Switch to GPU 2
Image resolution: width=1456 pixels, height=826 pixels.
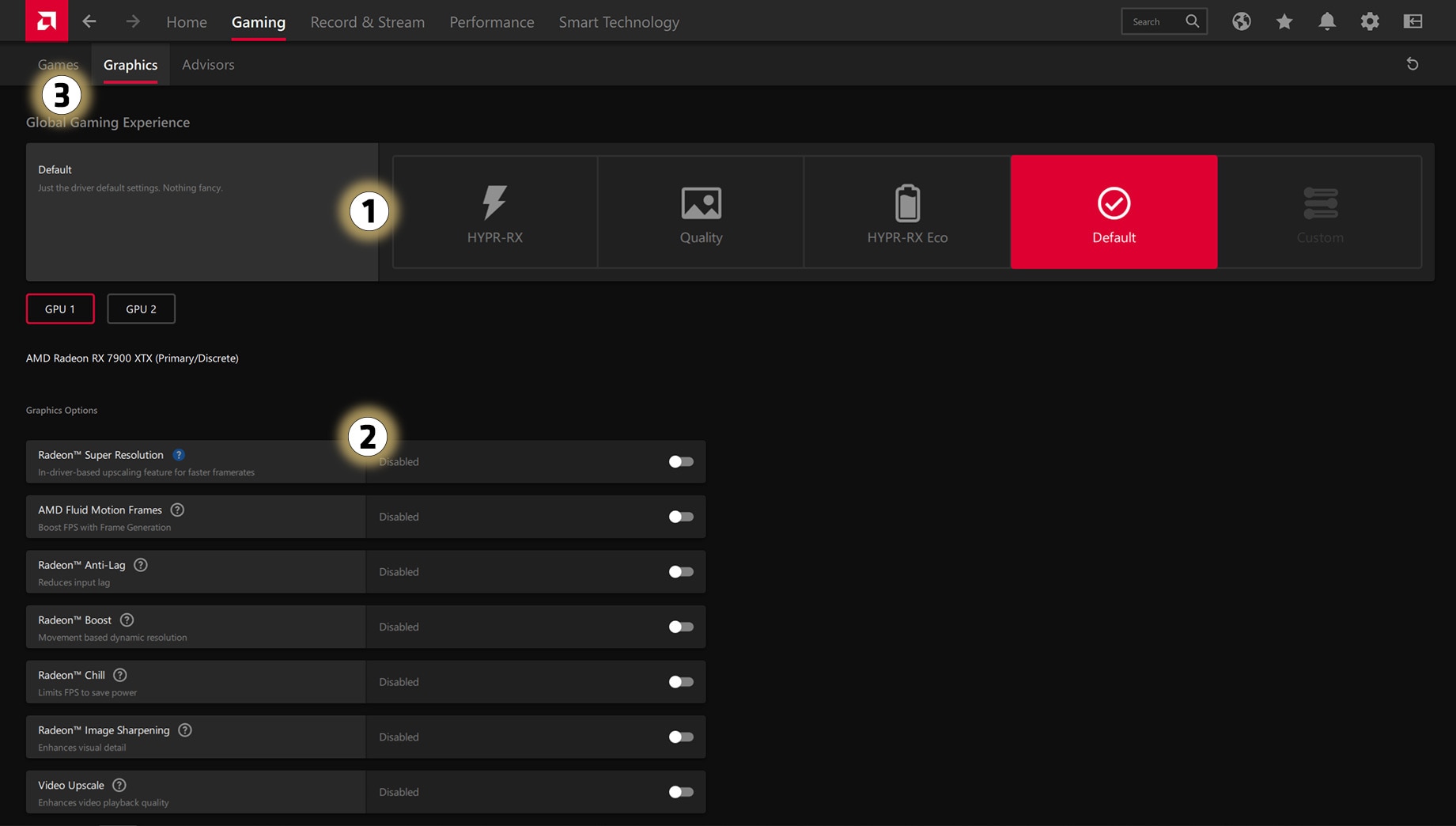tap(141, 309)
